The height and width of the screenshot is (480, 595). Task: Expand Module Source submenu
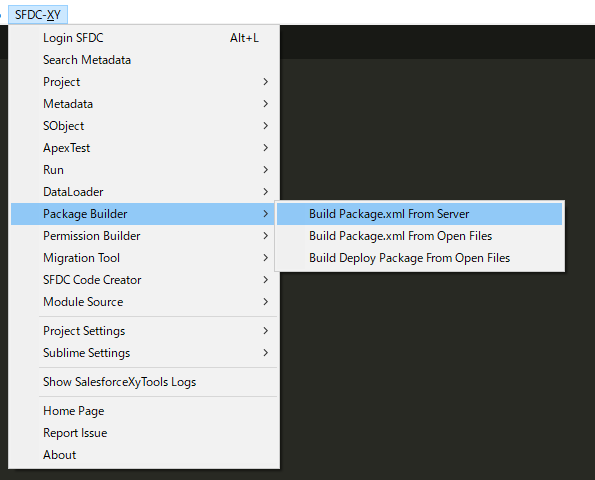144,302
